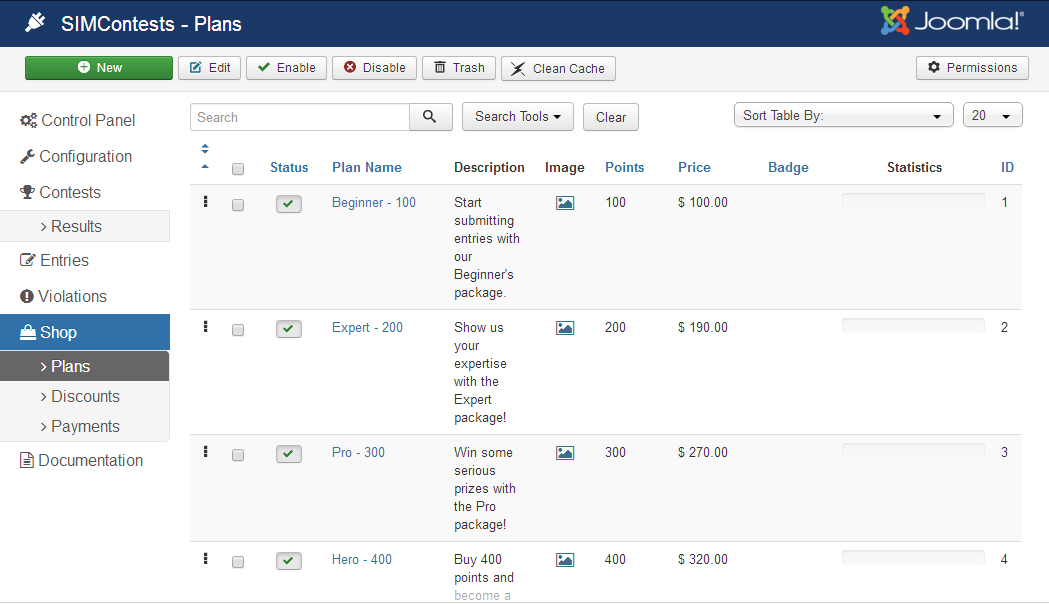This screenshot has width=1049, height=604.
Task: Open the image icon for Pro - 300
Action: click(x=565, y=453)
